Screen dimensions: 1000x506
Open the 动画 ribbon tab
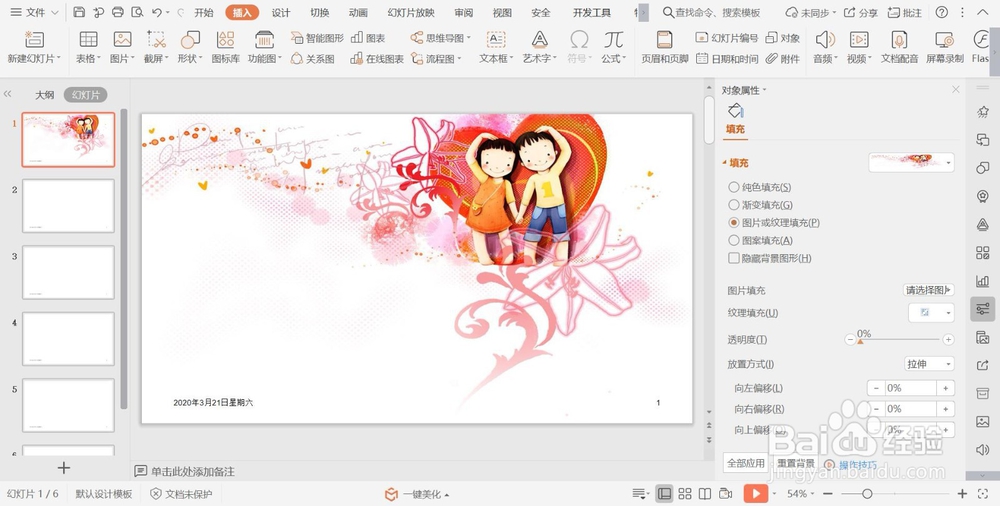[x=358, y=12]
